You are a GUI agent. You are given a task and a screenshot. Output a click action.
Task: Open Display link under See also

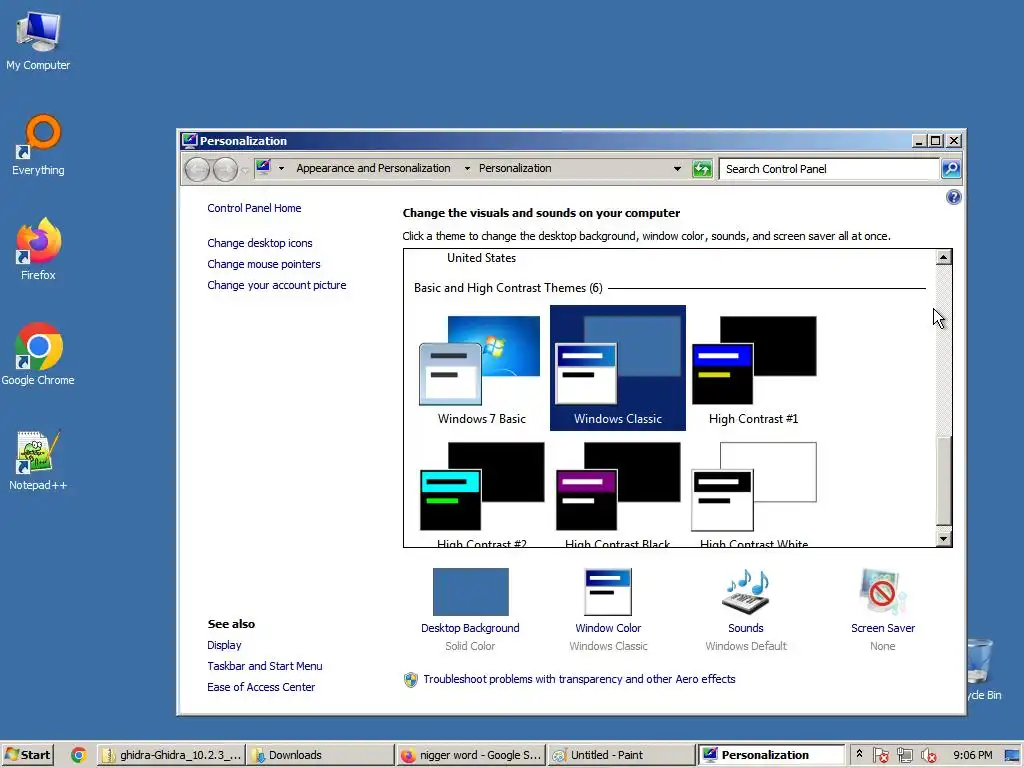(x=224, y=645)
